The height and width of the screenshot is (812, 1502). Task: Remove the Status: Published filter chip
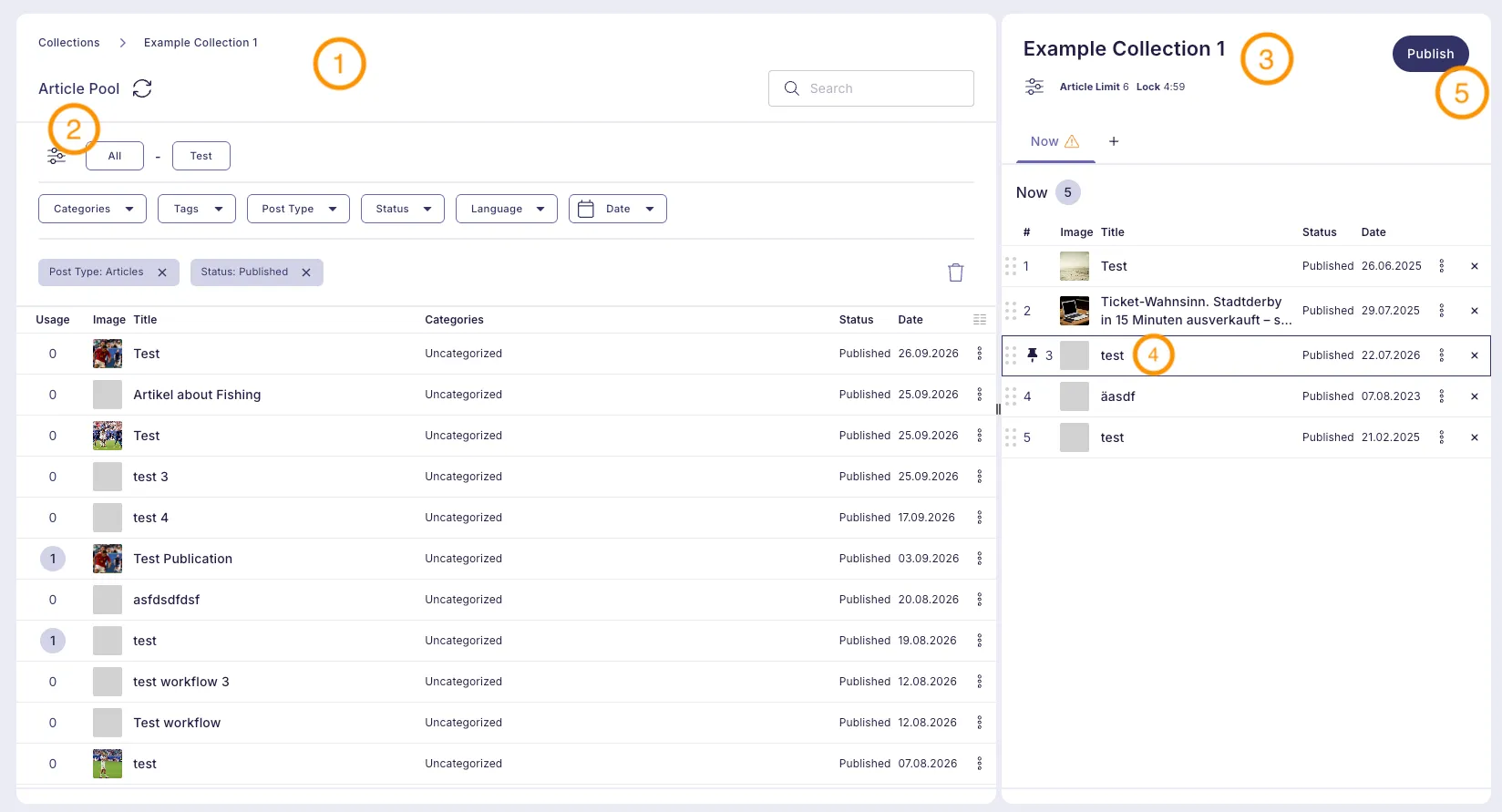306,272
